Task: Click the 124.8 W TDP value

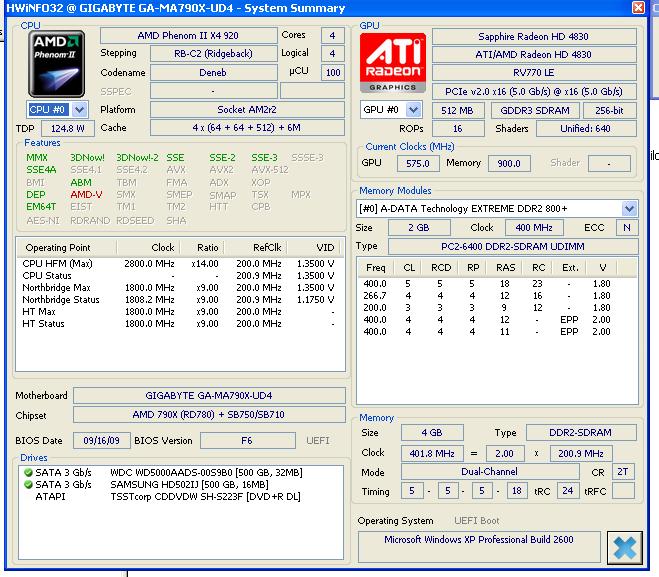Action: [x=68, y=129]
